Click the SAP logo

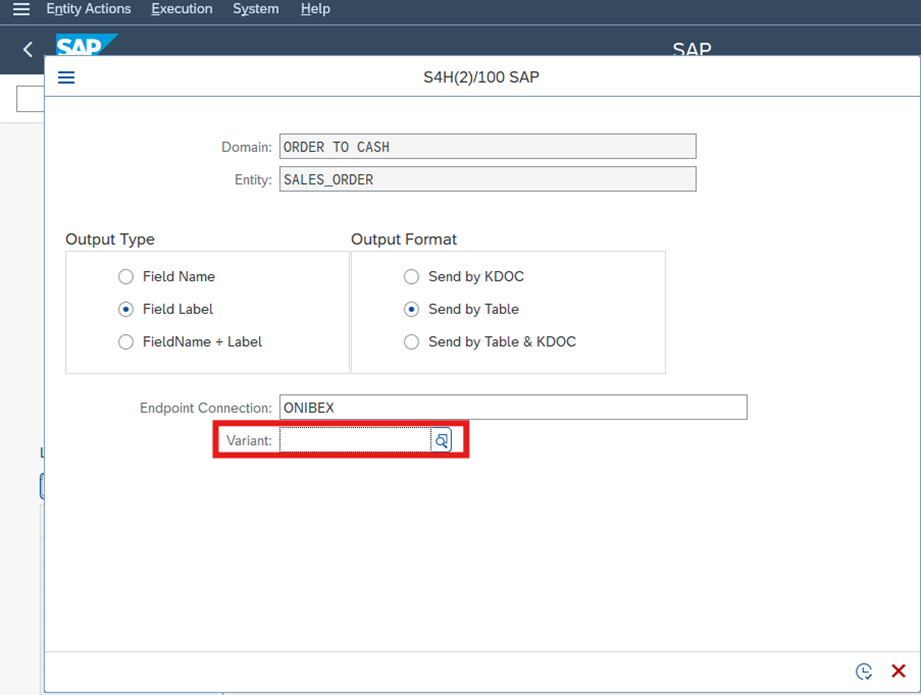[85, 46]
